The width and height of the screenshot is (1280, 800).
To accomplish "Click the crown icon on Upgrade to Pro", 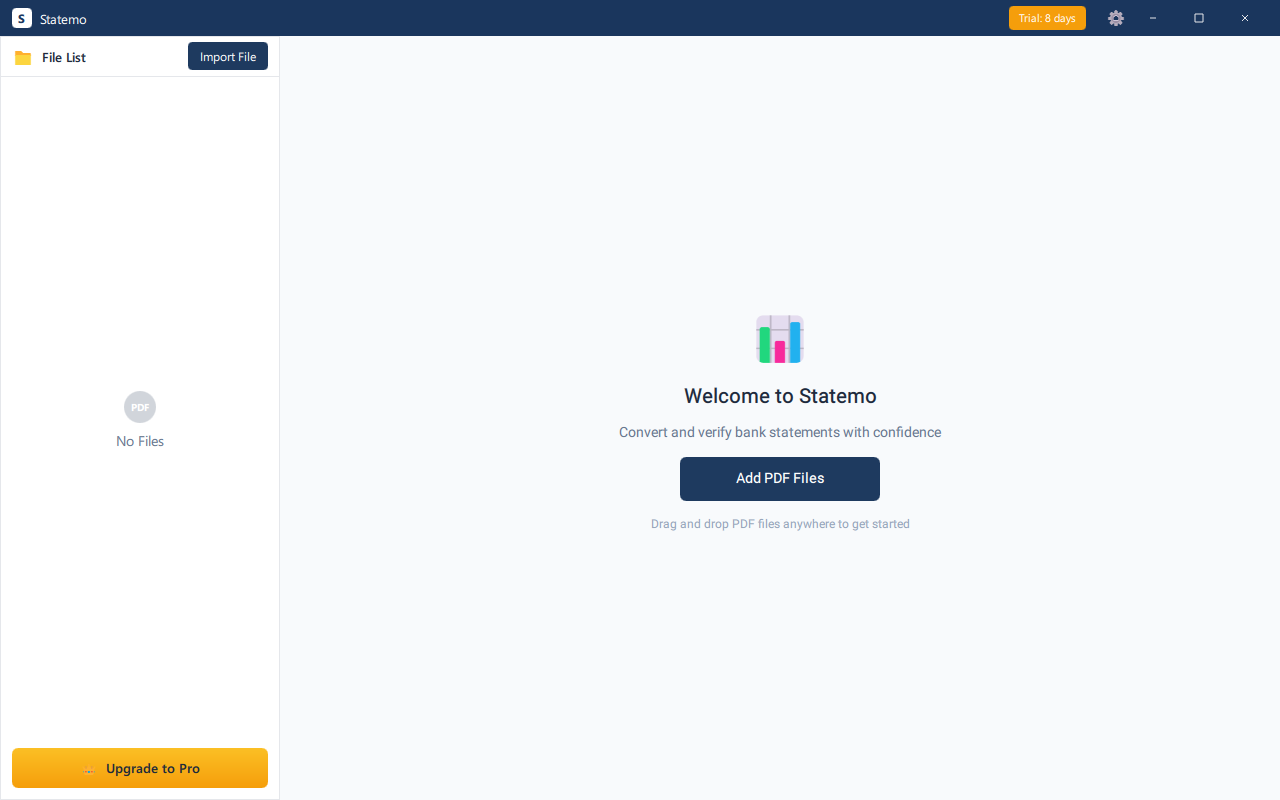I will point(89,769).
